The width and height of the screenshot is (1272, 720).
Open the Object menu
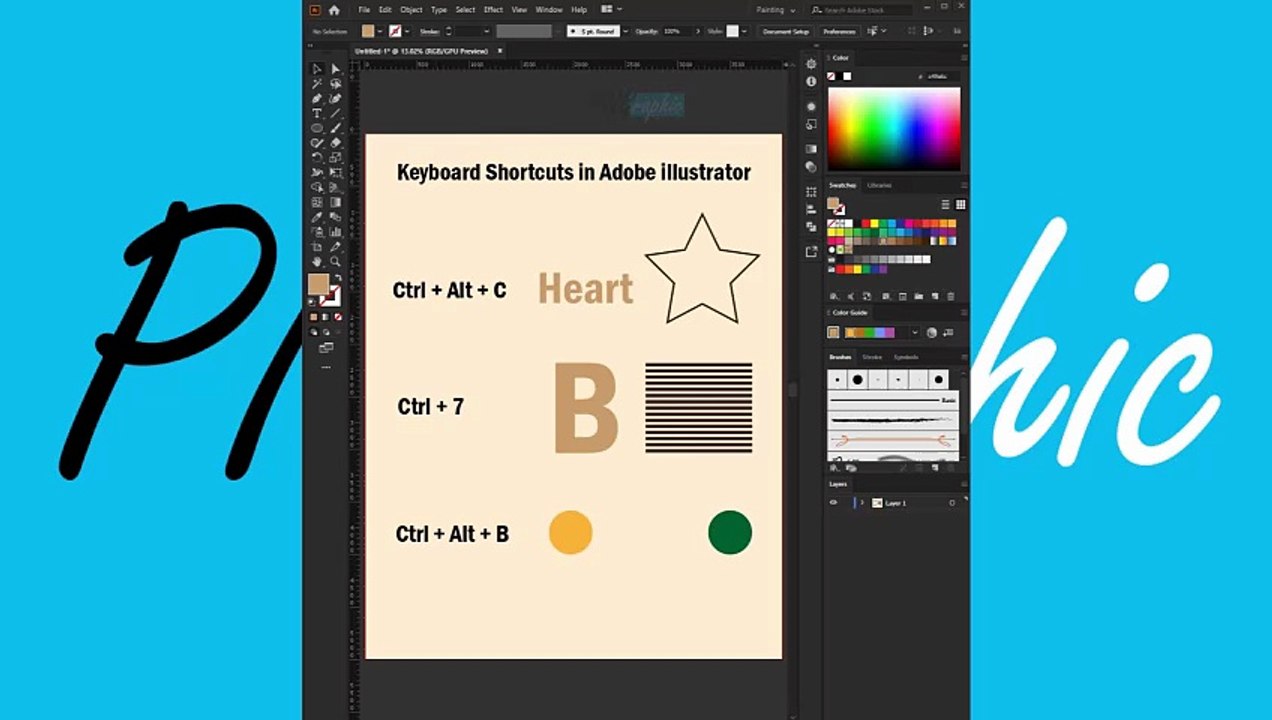(x=411, y=10)
